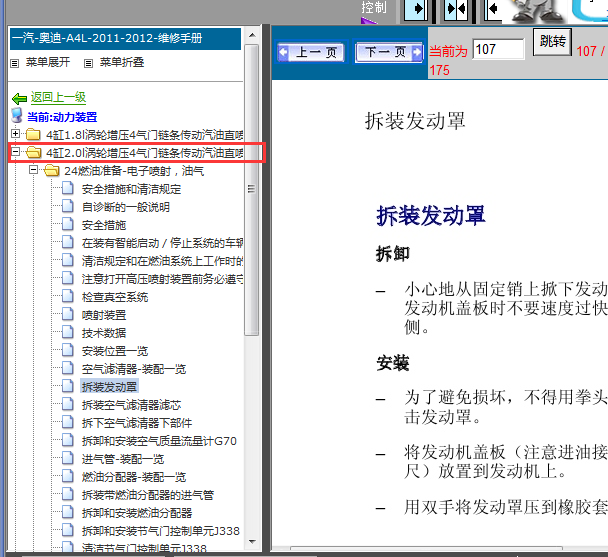Viewport: 608px width, 557px height.
Task: Expand the 4缸1.8l涡轮增压 folder node
Action: [x=16, y=134]
